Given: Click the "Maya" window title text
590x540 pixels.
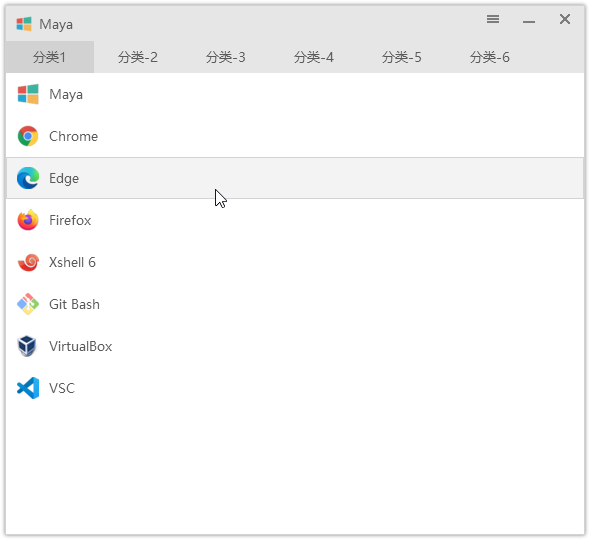Looking at the screenshot, I should point(56,24).
